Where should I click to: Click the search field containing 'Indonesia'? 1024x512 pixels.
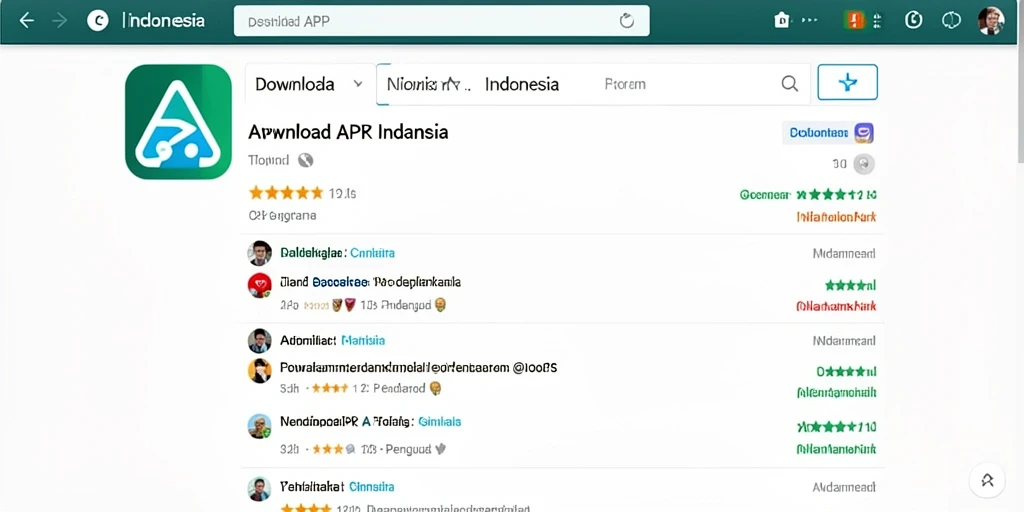tap(593, 84)
